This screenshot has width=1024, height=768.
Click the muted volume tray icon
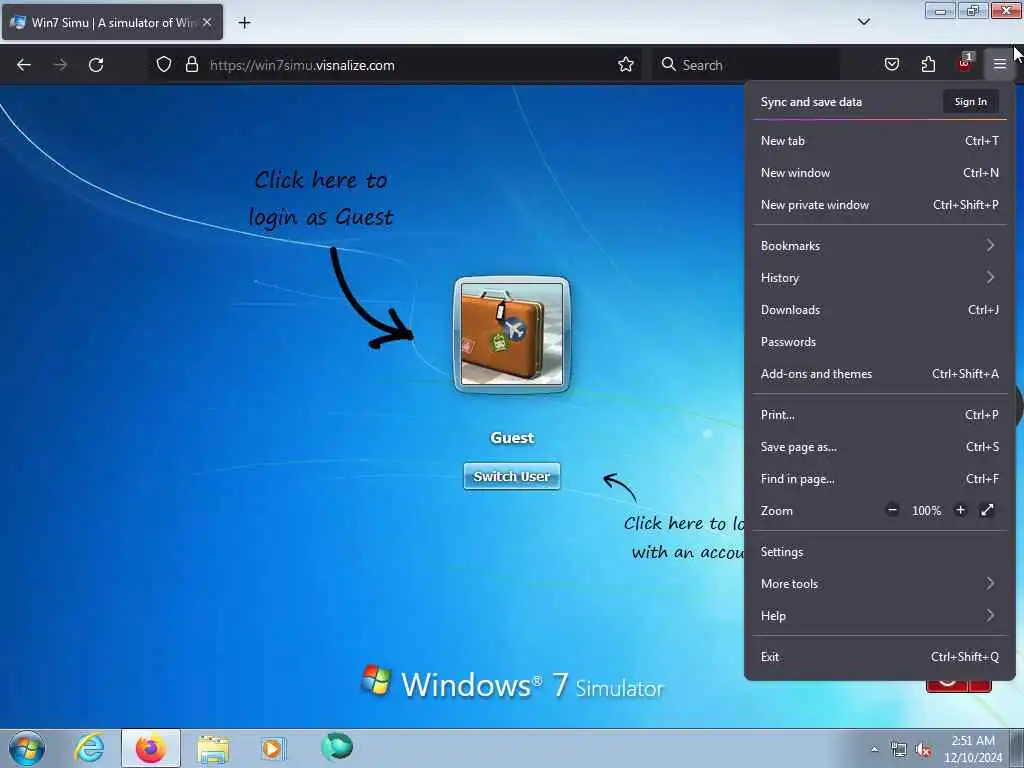pyautogui.click(x=923, y=750)
